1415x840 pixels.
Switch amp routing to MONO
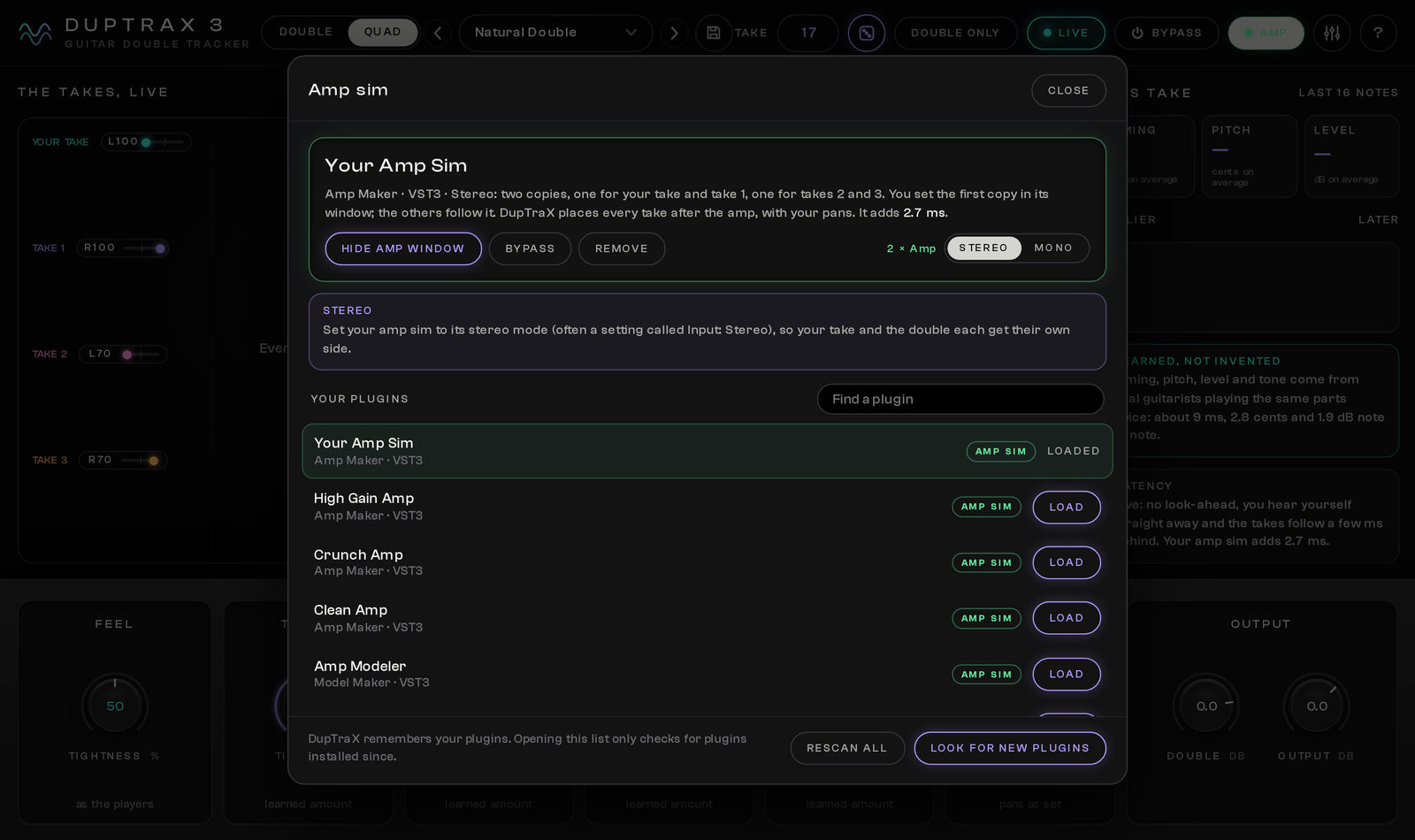(1053, 248)
